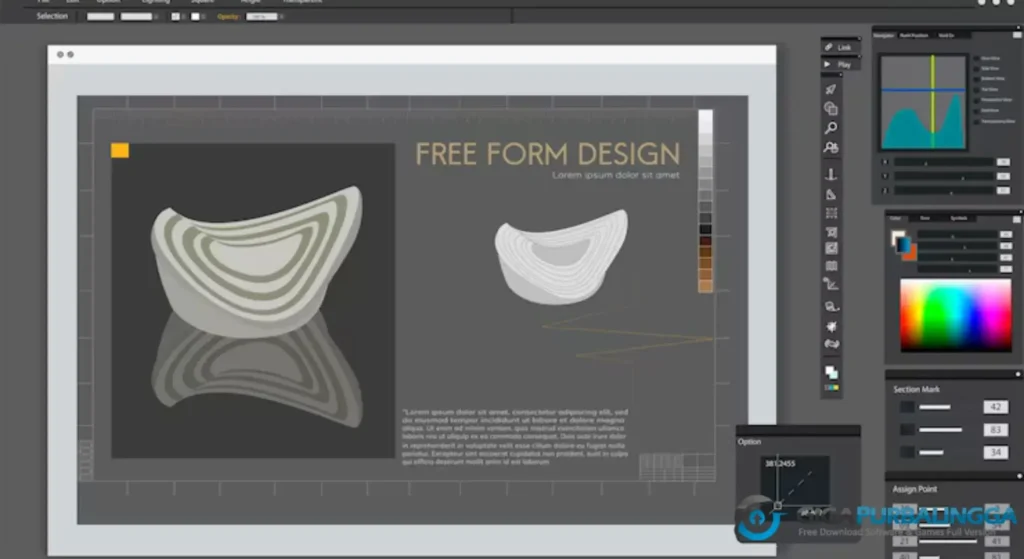1024x559 pixels.
Task: Click the first circle button in document title bar
Action: click(60, 55)
